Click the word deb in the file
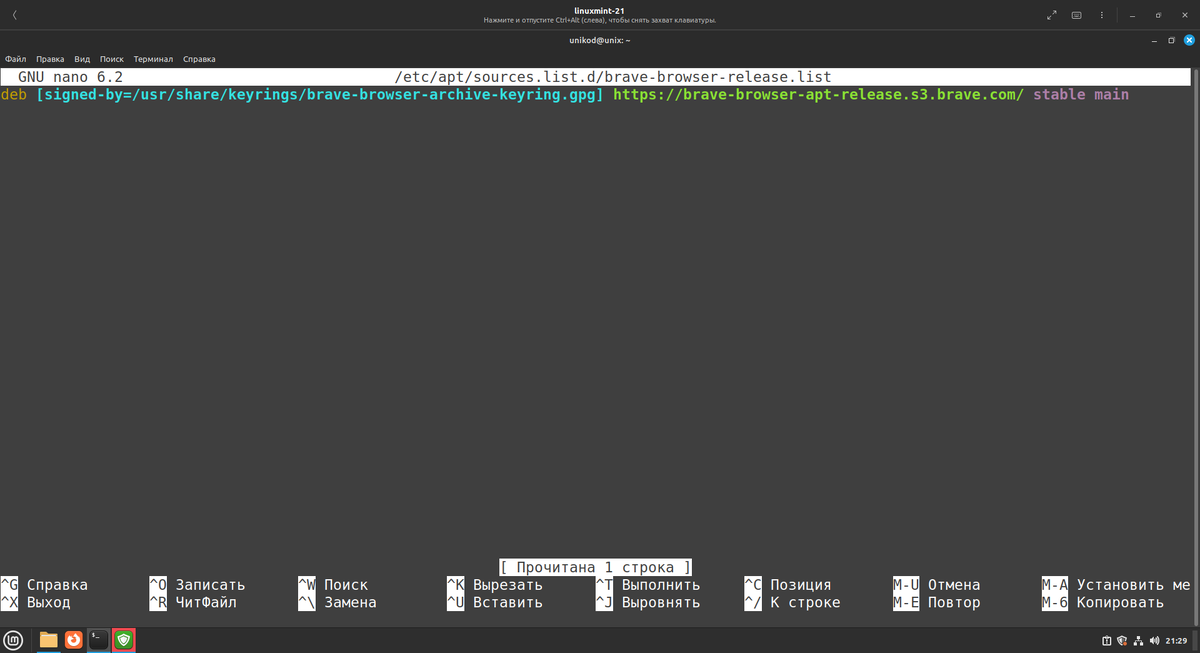Viewport: 1200px width, 653px height. click(13, 95)
